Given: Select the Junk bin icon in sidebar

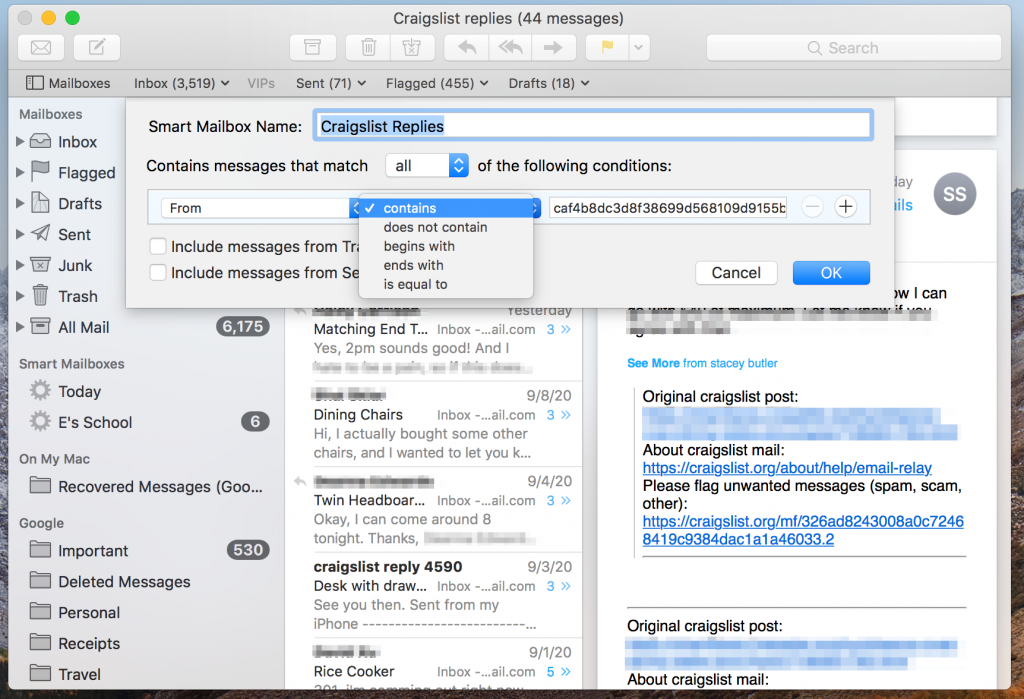Looking at the screenshot, I should tap(40, 265).
